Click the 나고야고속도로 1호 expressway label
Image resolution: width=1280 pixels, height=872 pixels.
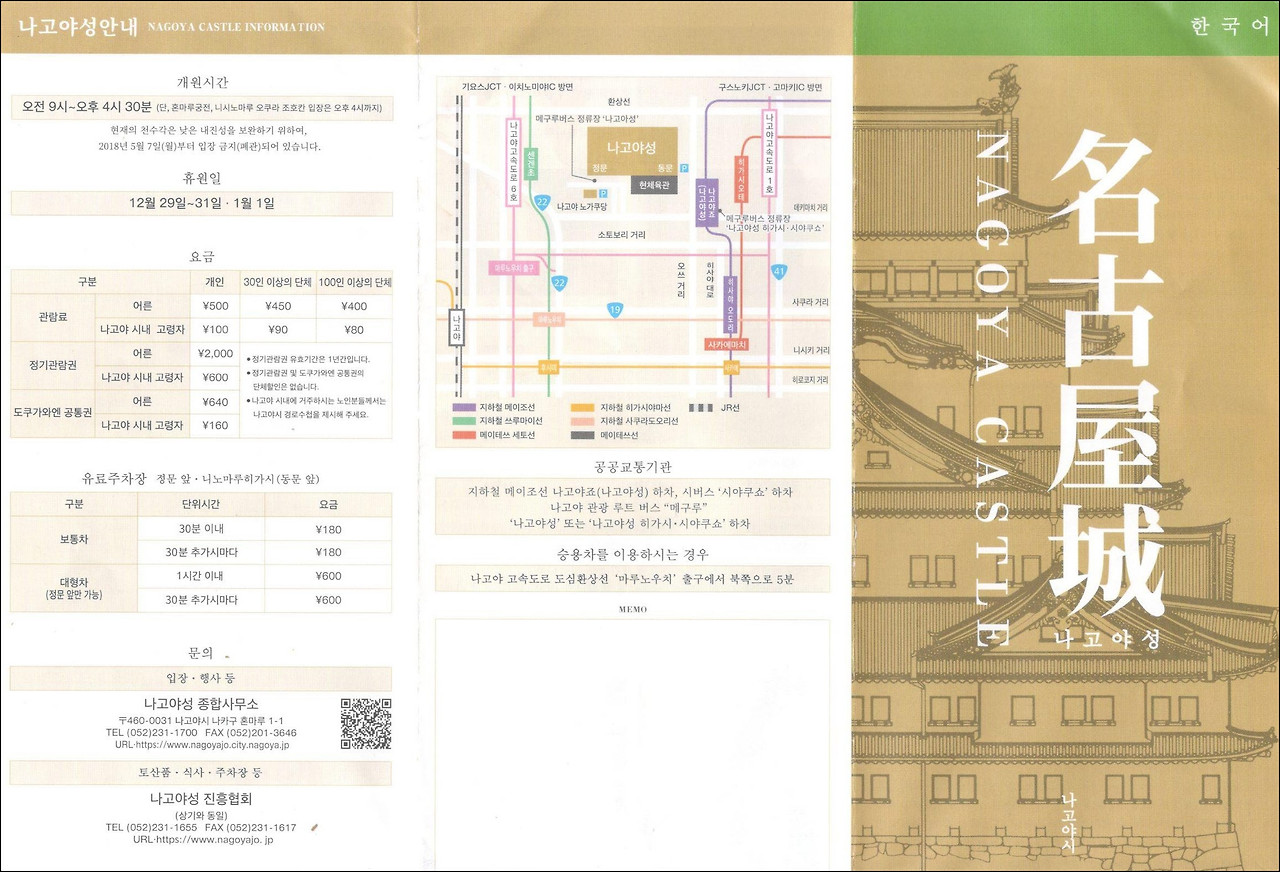(770, 154)
